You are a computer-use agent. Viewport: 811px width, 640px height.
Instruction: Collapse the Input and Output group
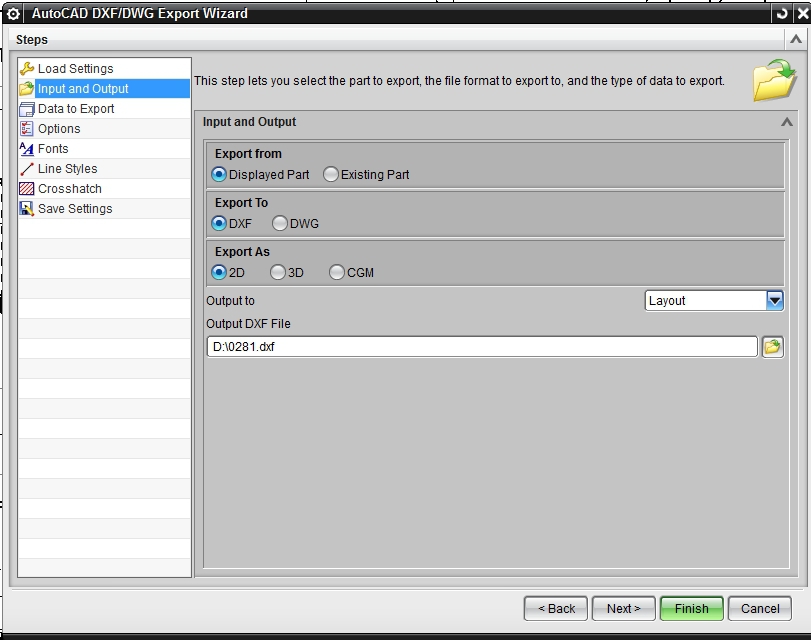click(787, 122)
